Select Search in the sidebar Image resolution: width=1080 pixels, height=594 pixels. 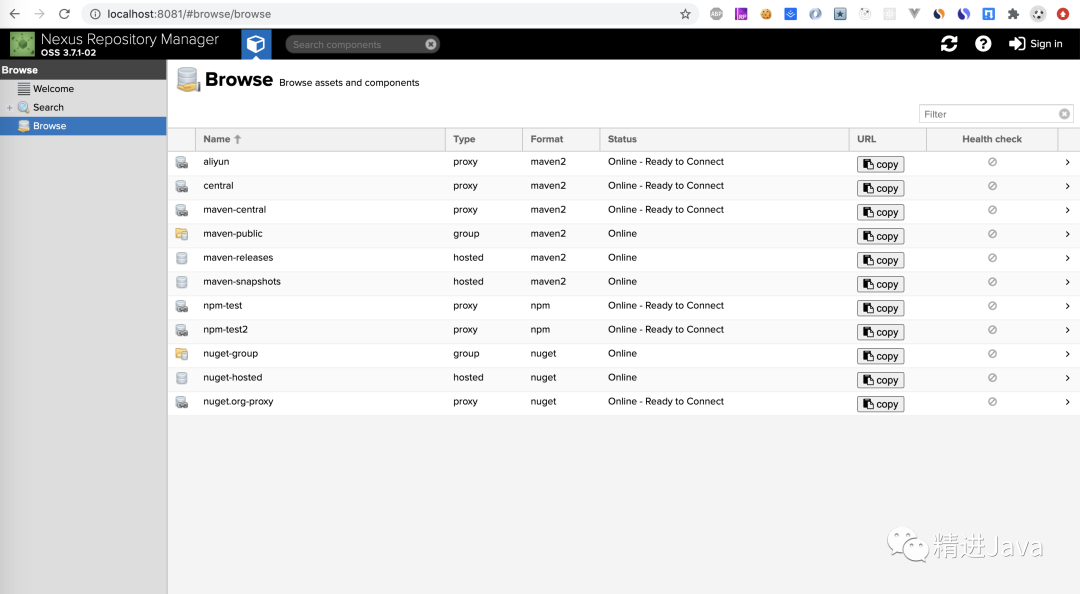pyautogui.click(x=48, y=107)
